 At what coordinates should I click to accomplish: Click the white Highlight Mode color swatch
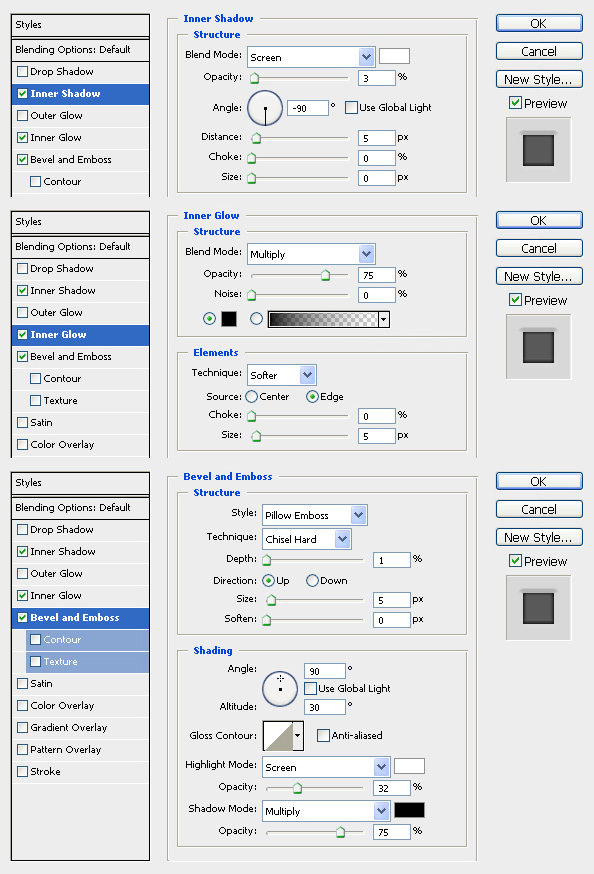coord(410,766)
